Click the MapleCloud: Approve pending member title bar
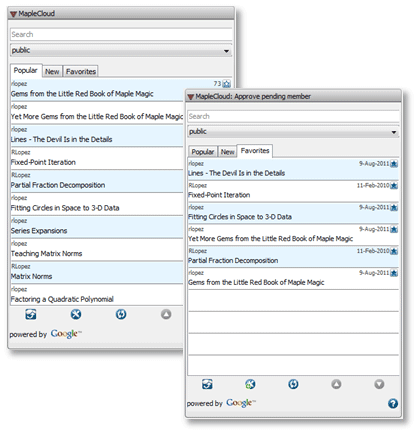This screenshot has width=417, height=433. click(293, 96)
